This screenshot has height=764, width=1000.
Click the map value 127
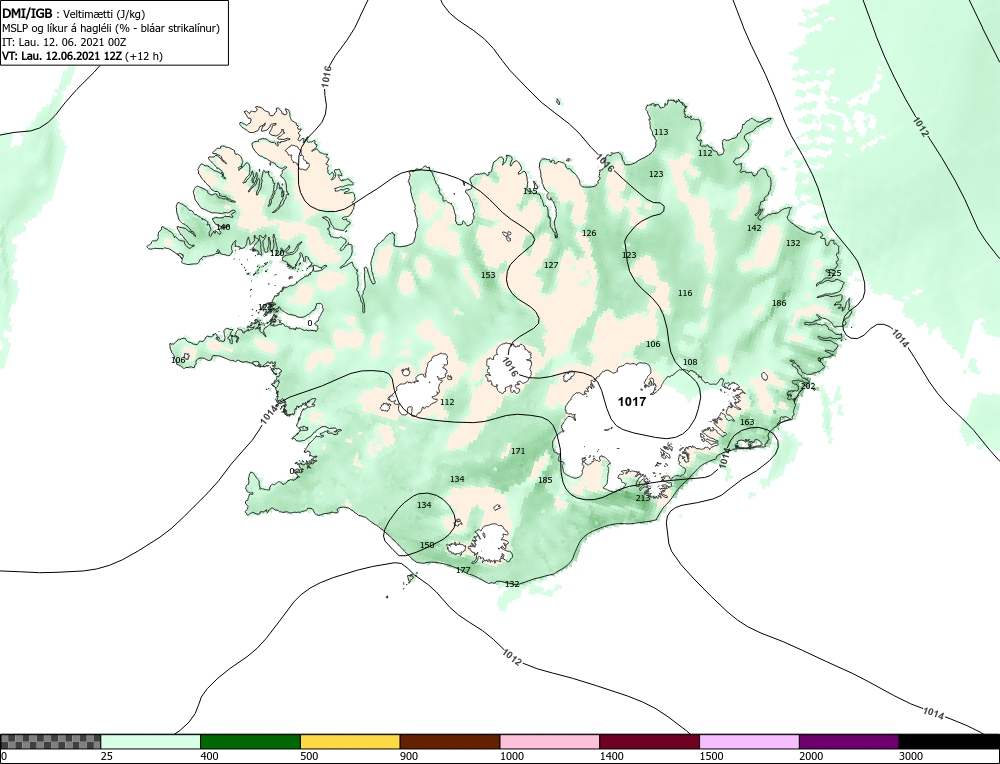coord(551,265)
